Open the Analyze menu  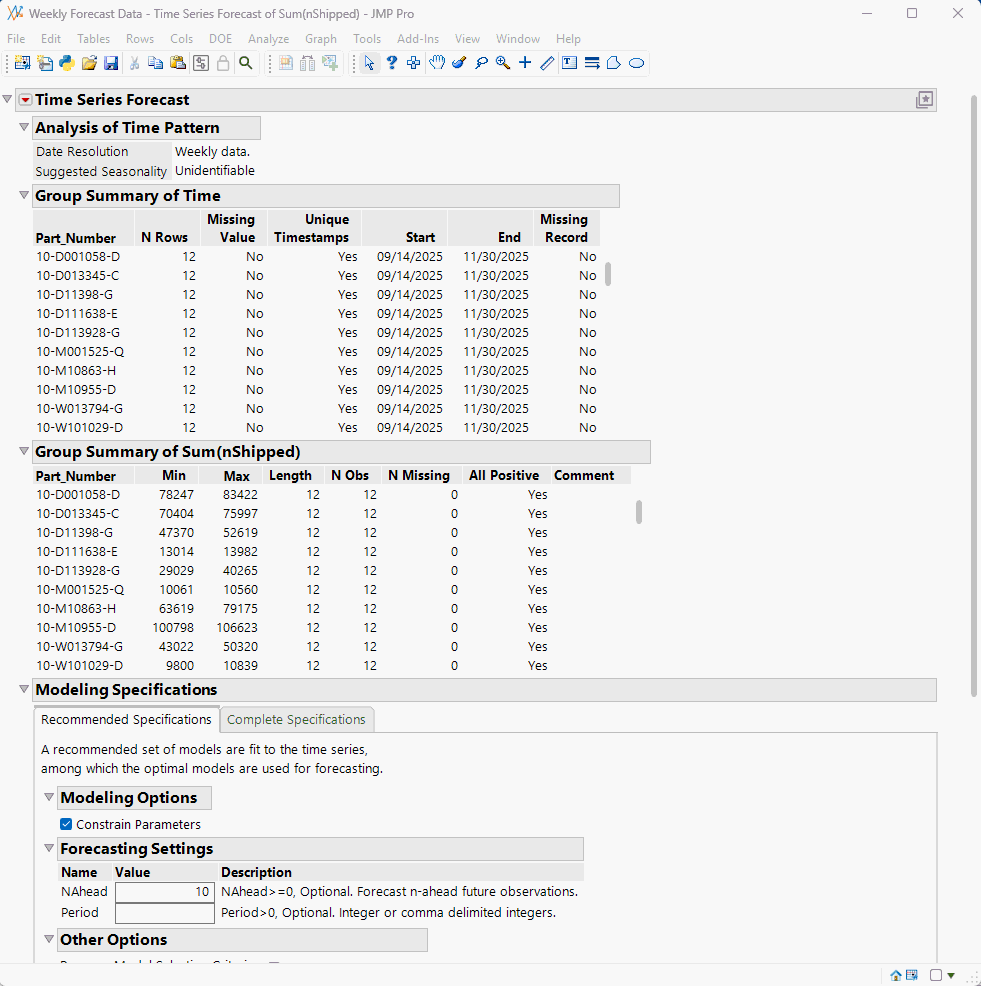click(x=268, y=39)
